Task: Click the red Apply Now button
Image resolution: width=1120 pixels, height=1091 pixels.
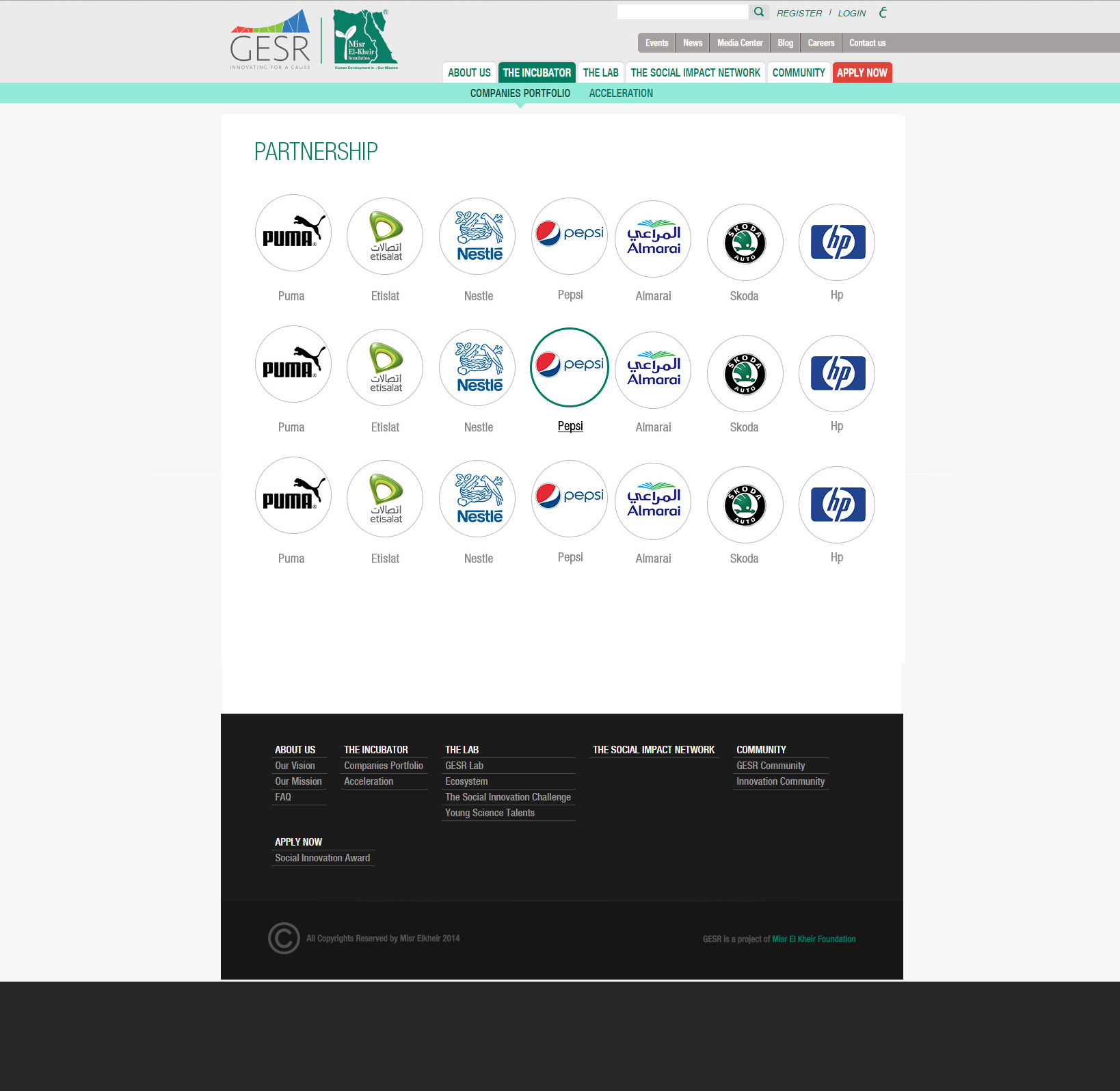Action: pyautogui.click(x=862, y=72)
